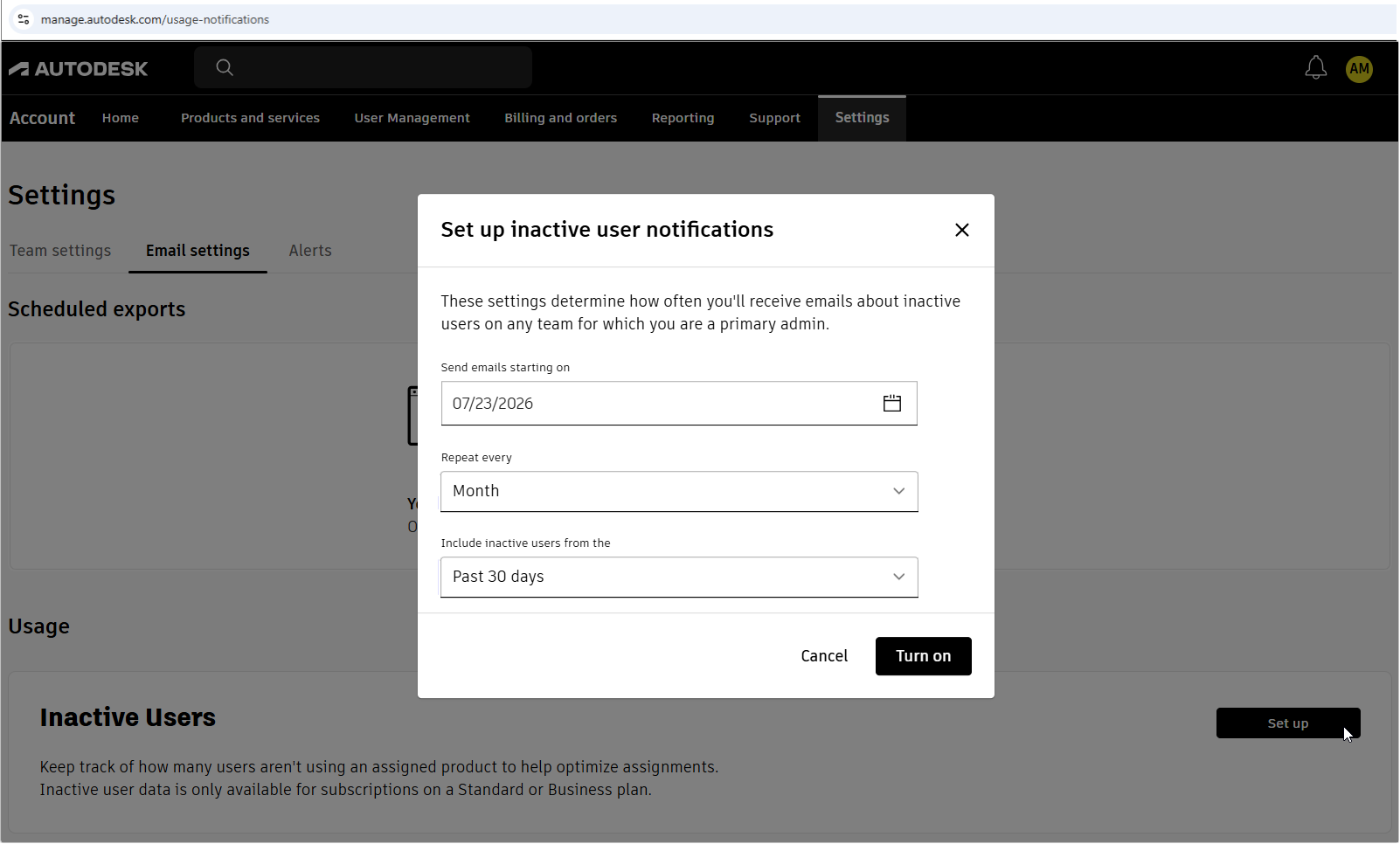Select the Settings navigation tab
Screen dimensions: 1400x844
862,118
